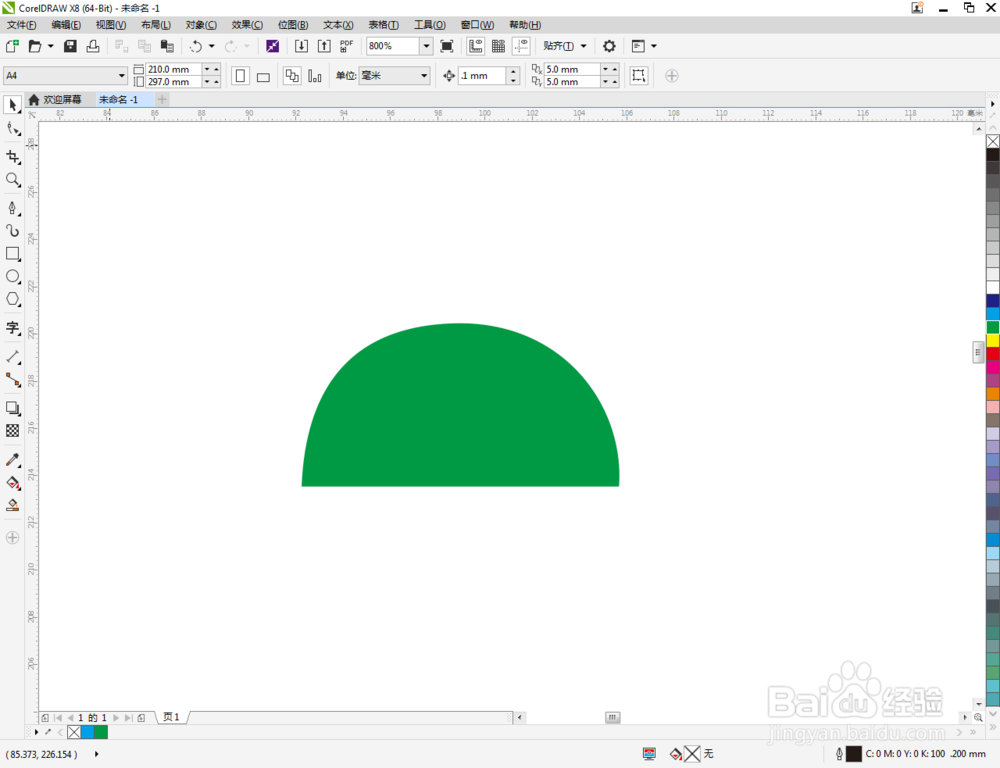Click the Save disk icon
This screenshot has height=768, width=1000.
click(x=71, y=46)
